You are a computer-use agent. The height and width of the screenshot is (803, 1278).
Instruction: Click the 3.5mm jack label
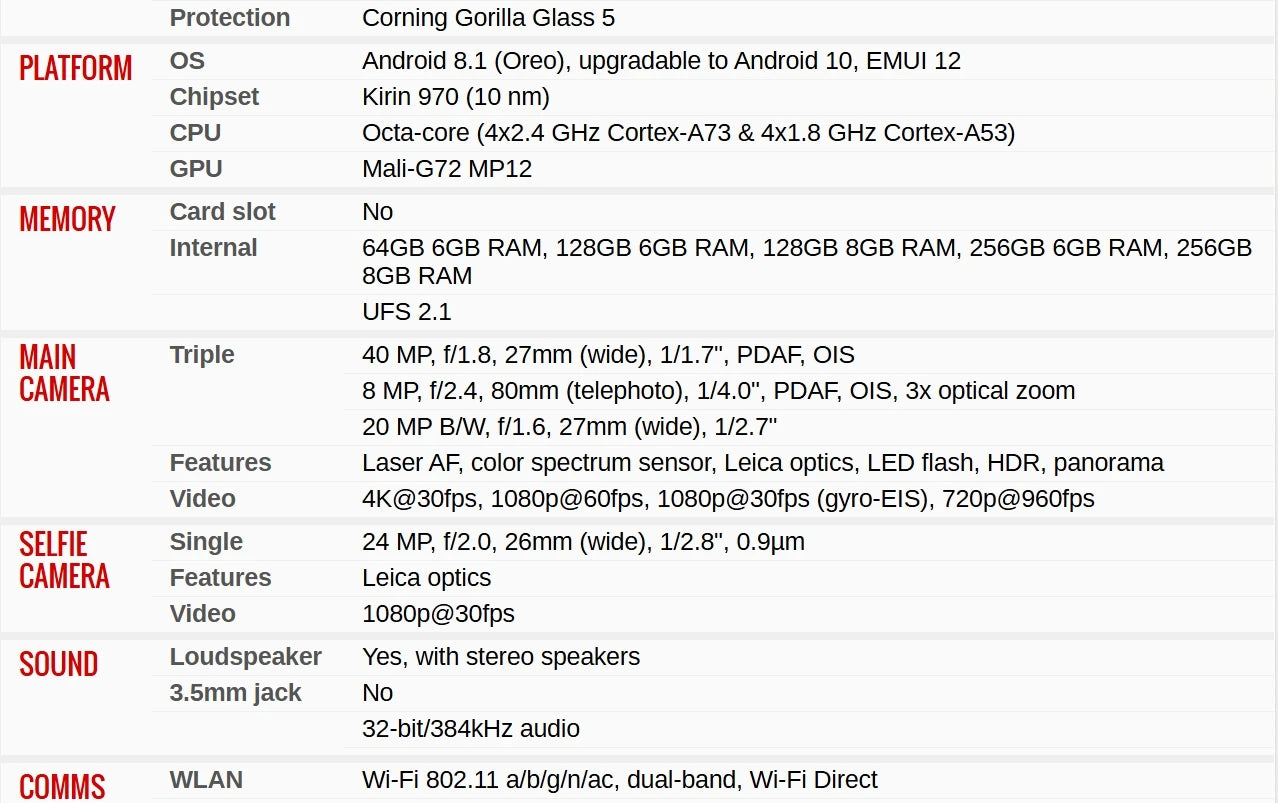pyautogui.click(x=235, y=693)
